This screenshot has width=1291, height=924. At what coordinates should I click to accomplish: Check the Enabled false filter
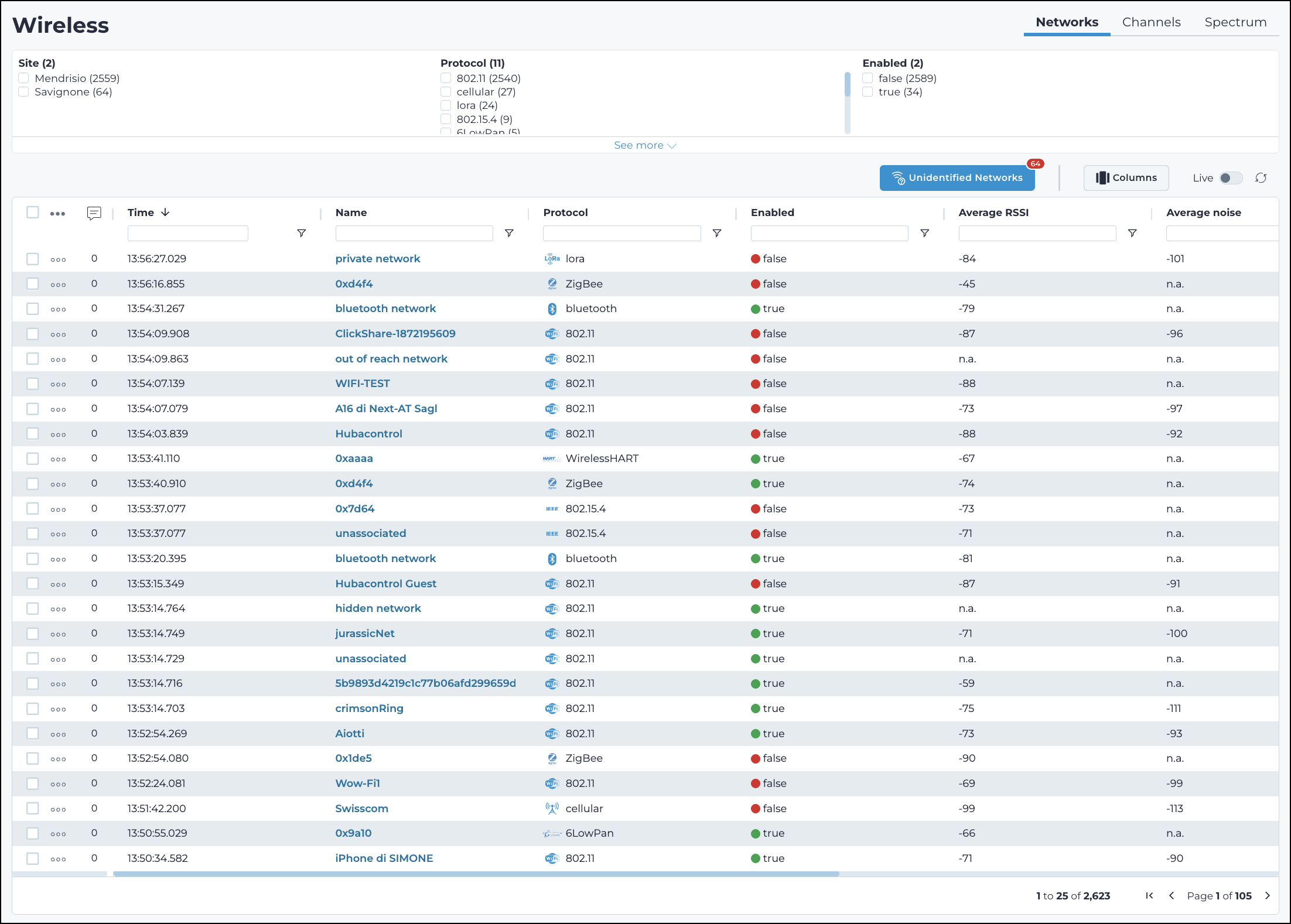[x=868, y=78]
